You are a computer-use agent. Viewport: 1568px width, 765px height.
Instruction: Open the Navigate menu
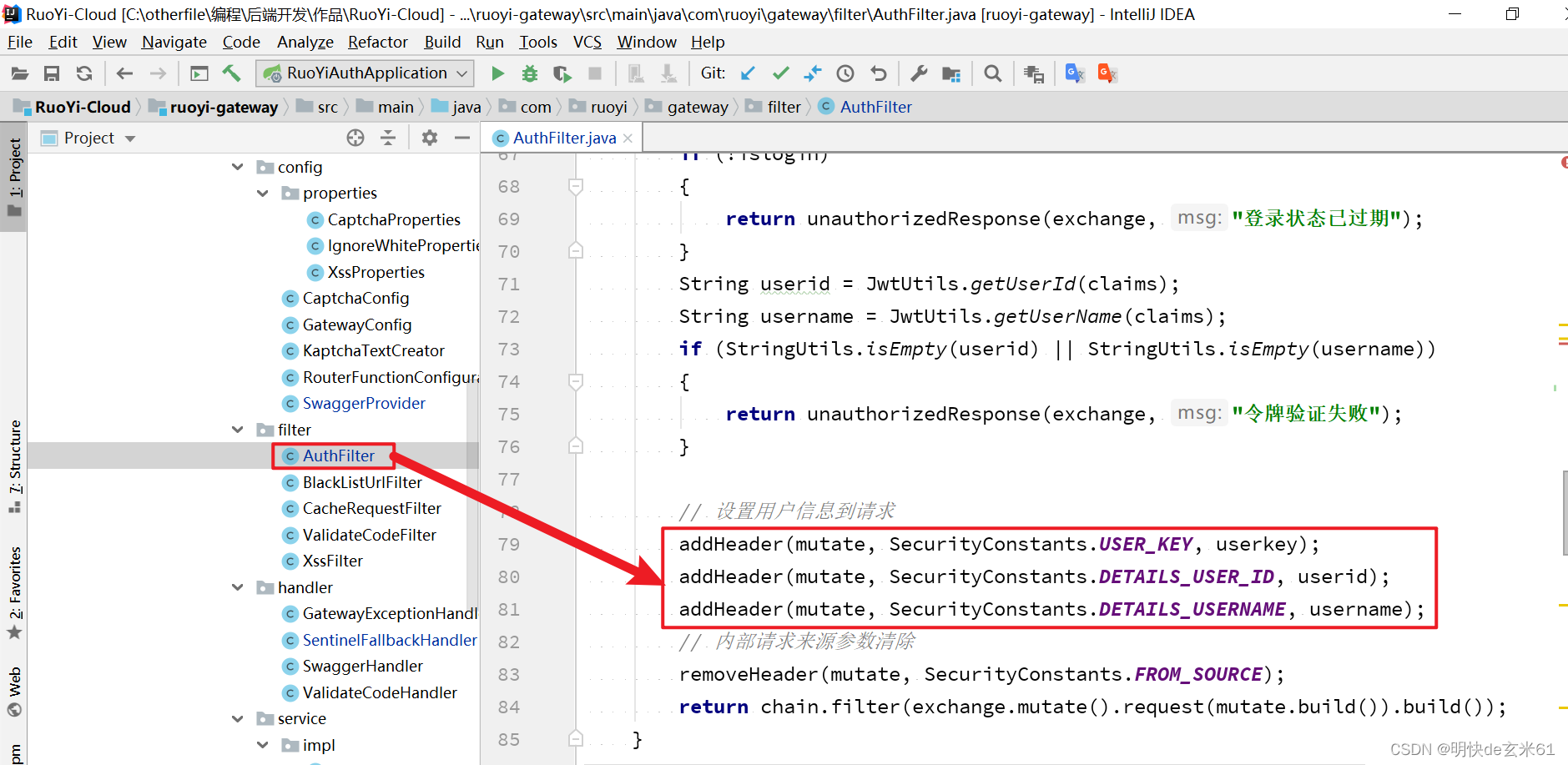pyautogui.click(x=174, y=42)
